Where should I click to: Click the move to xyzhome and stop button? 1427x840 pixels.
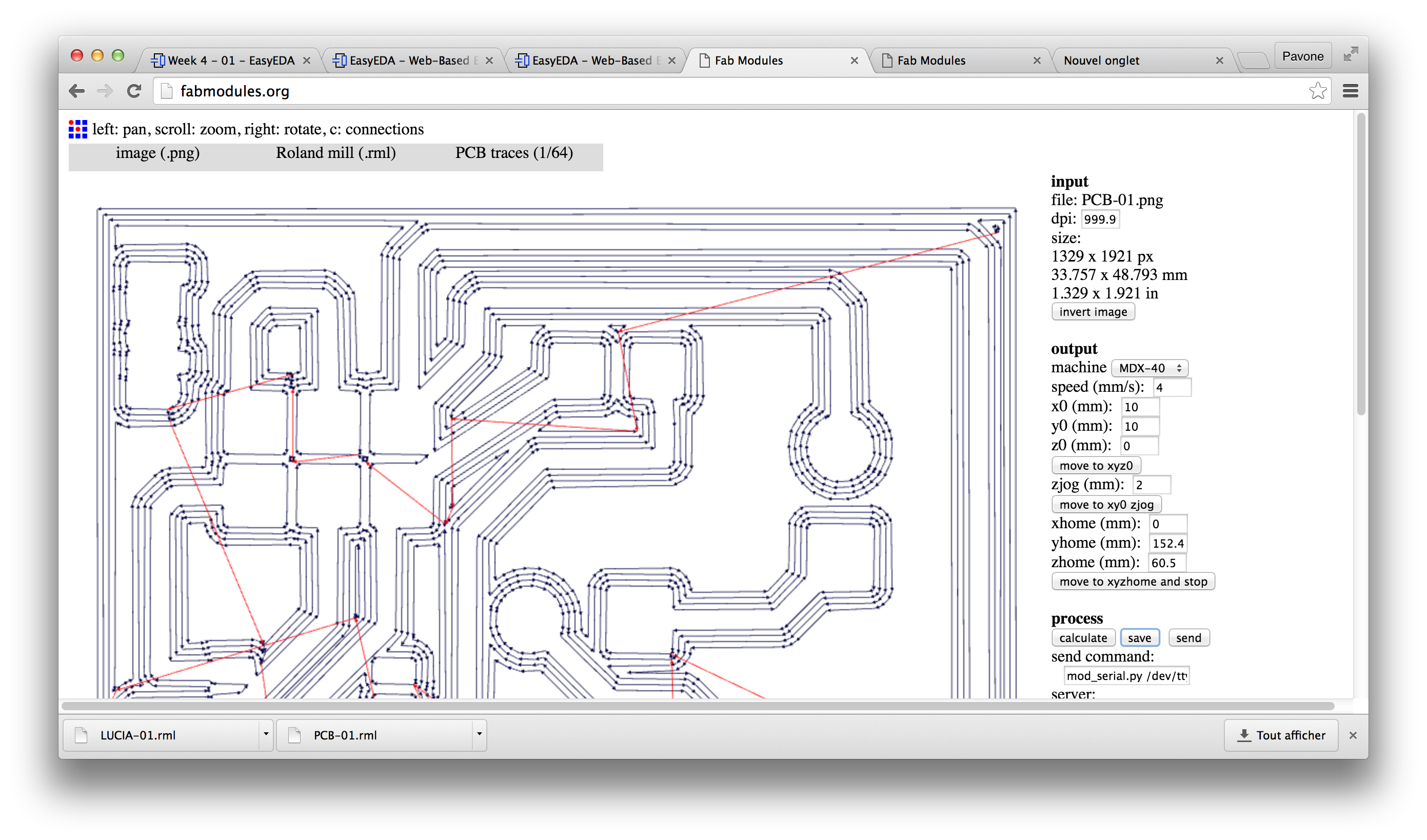1133,582
